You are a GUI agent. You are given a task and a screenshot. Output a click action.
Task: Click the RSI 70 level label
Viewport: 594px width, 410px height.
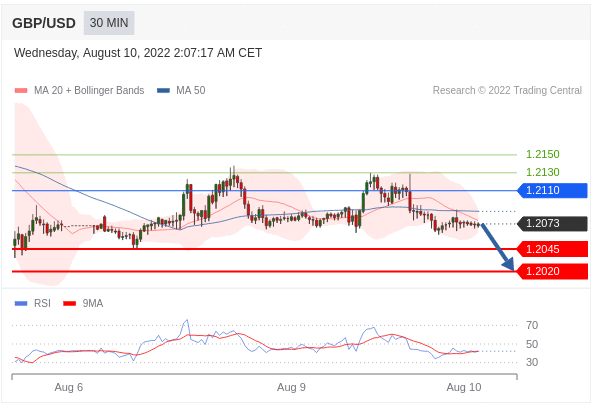[532, 325]
